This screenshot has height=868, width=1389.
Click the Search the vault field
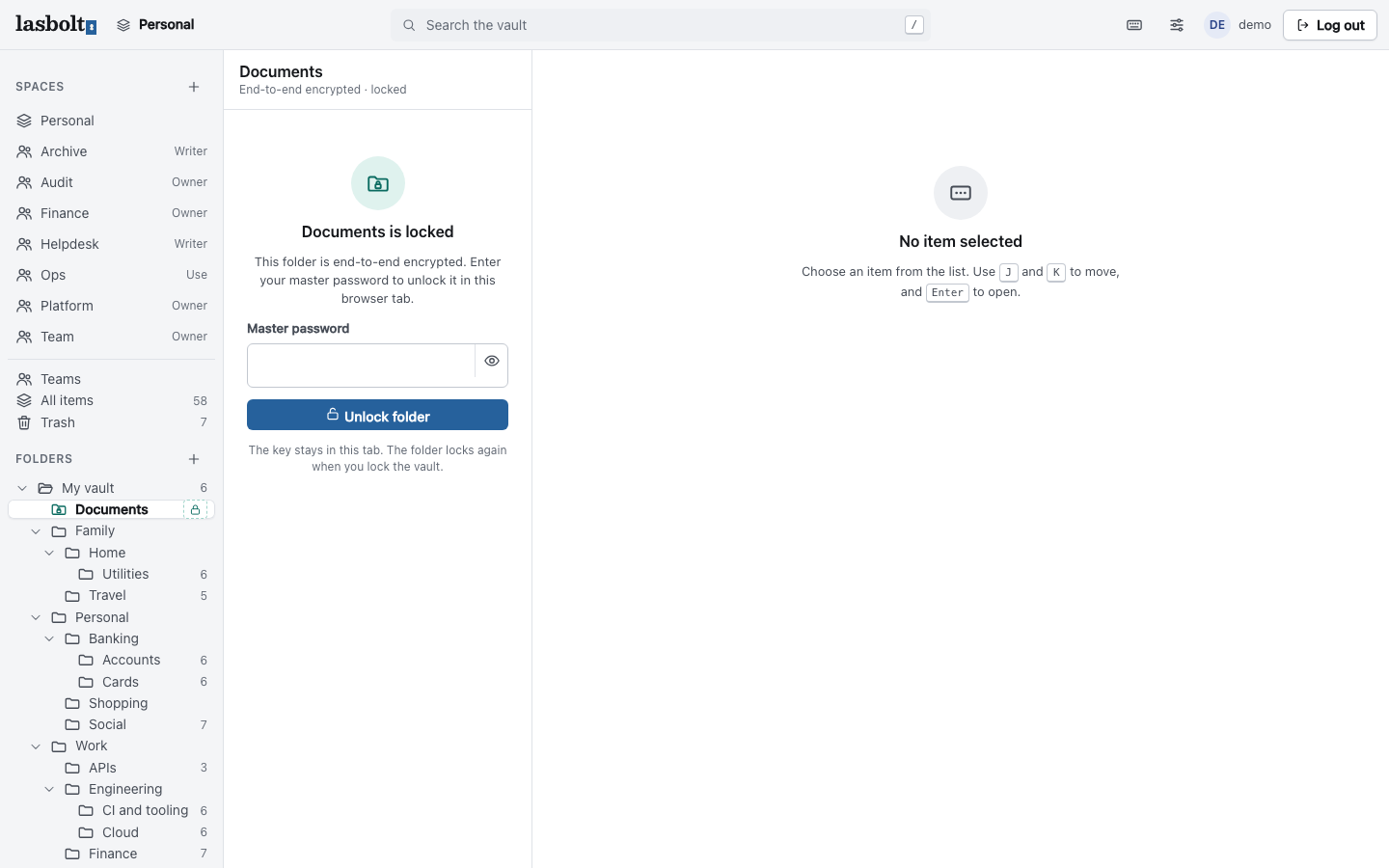tap(661, 25)
